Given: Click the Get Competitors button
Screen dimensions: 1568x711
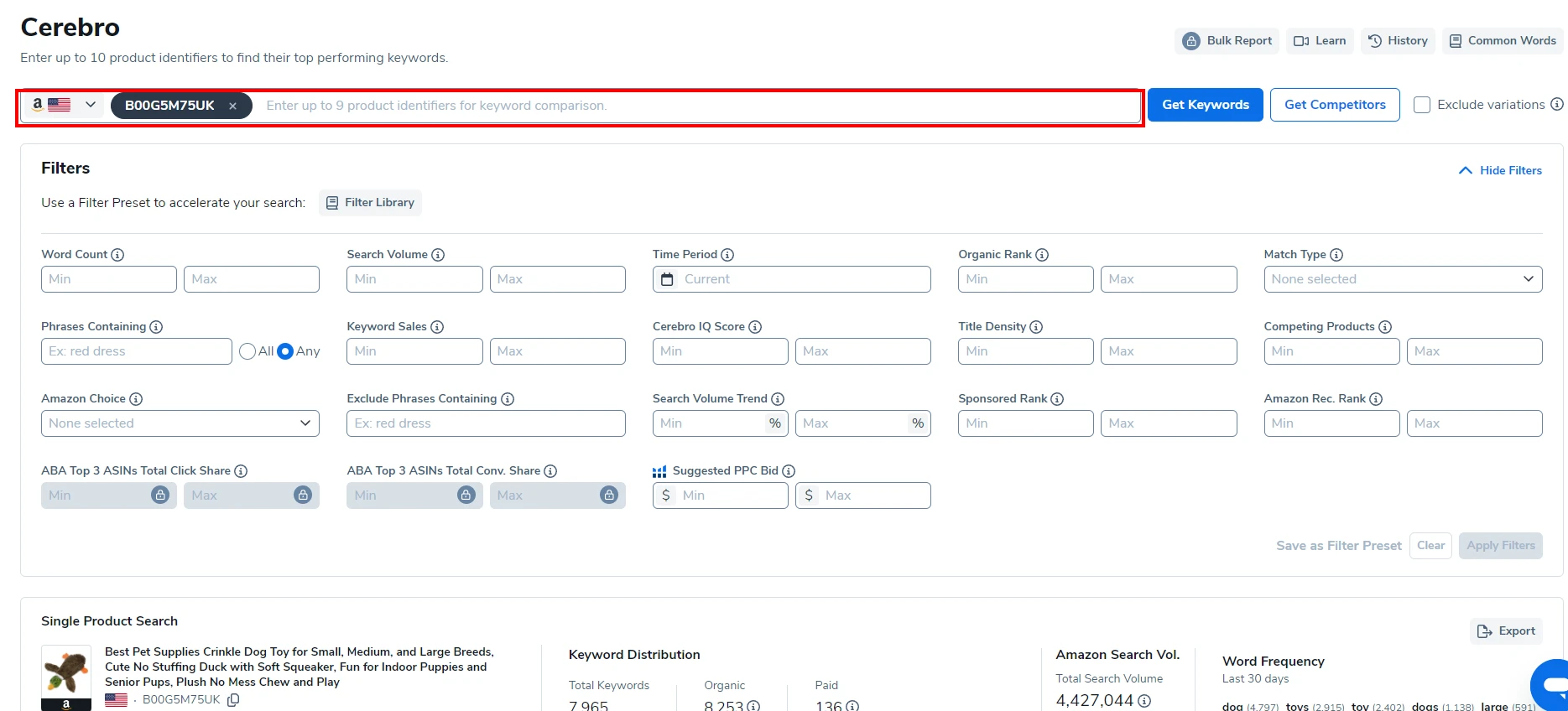Looking at the screenshot, I should 1335,105.
